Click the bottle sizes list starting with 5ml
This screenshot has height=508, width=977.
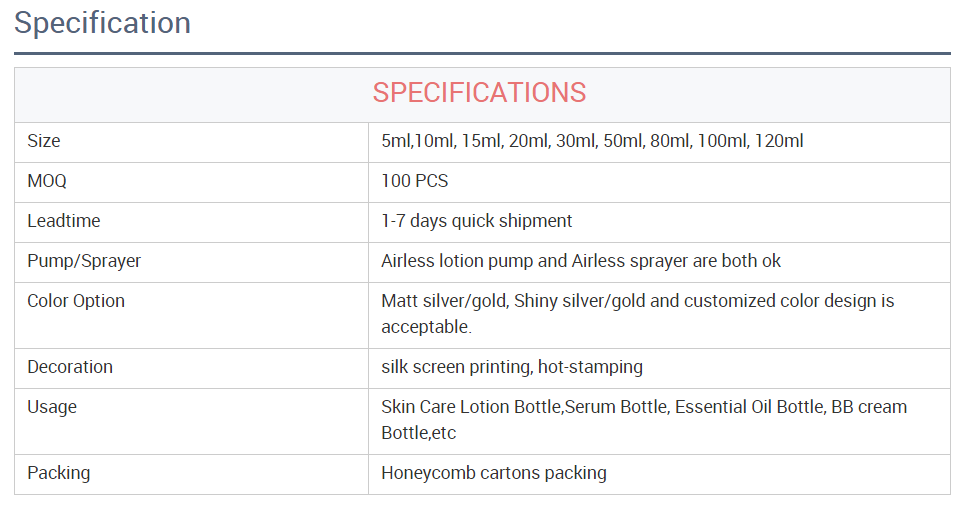pos(592,141)
